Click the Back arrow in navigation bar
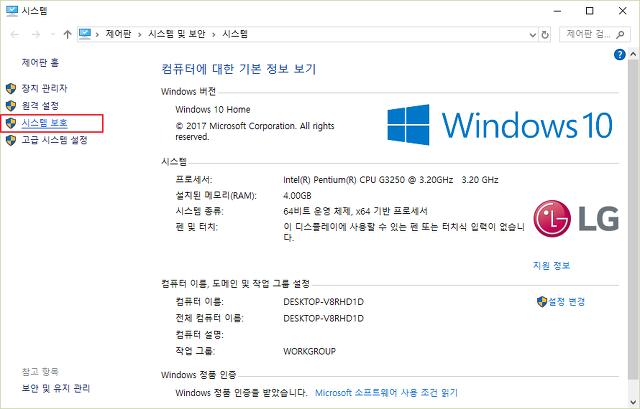Viewport: 640px width, 409px height. 15,35
